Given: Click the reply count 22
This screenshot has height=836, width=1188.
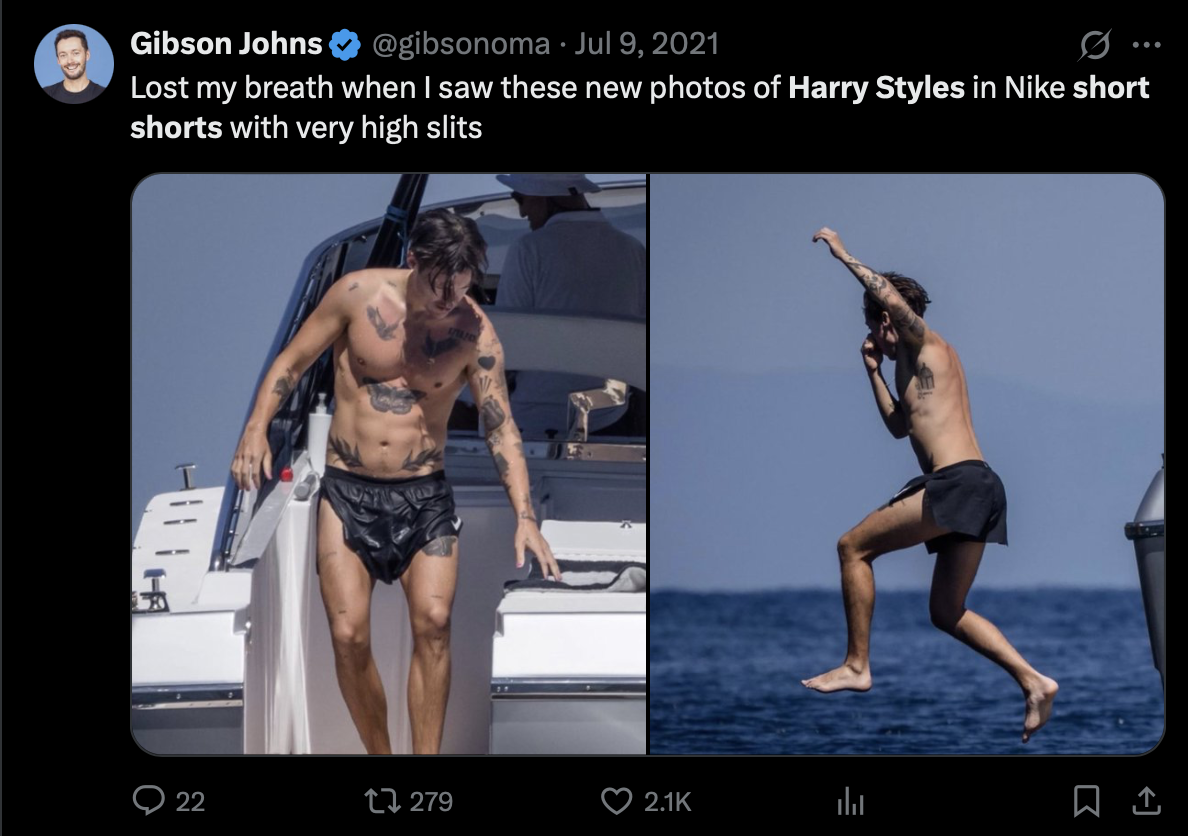Looking at the screenshot, I should [x=190, y=801].
